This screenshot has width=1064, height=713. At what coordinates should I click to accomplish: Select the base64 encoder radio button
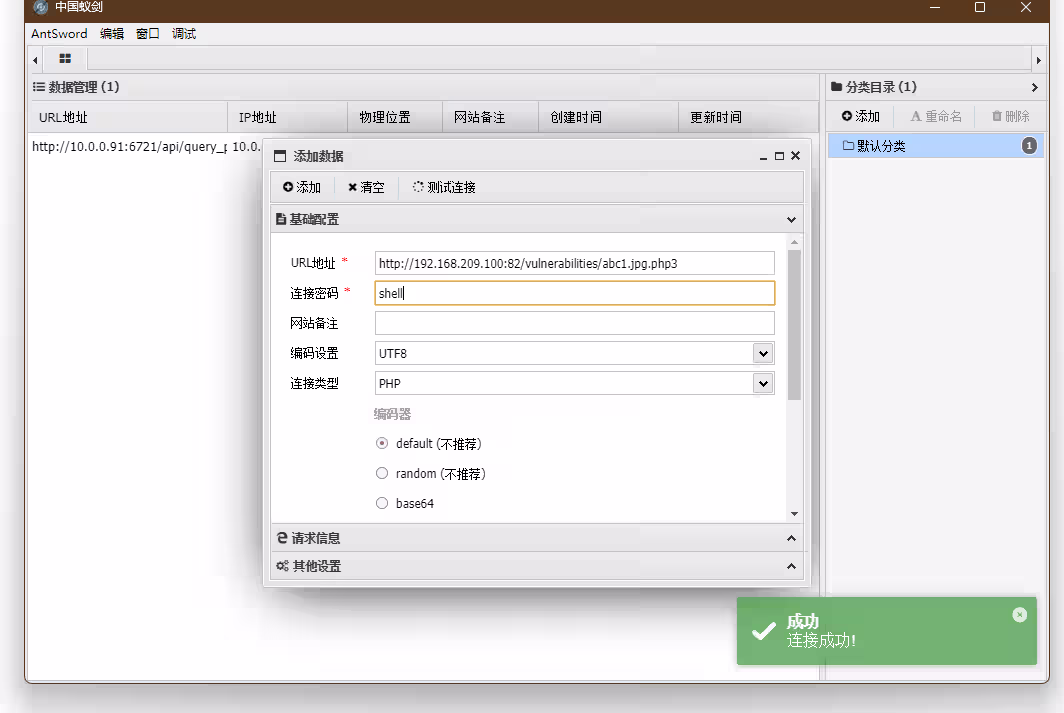click(382, 504)
